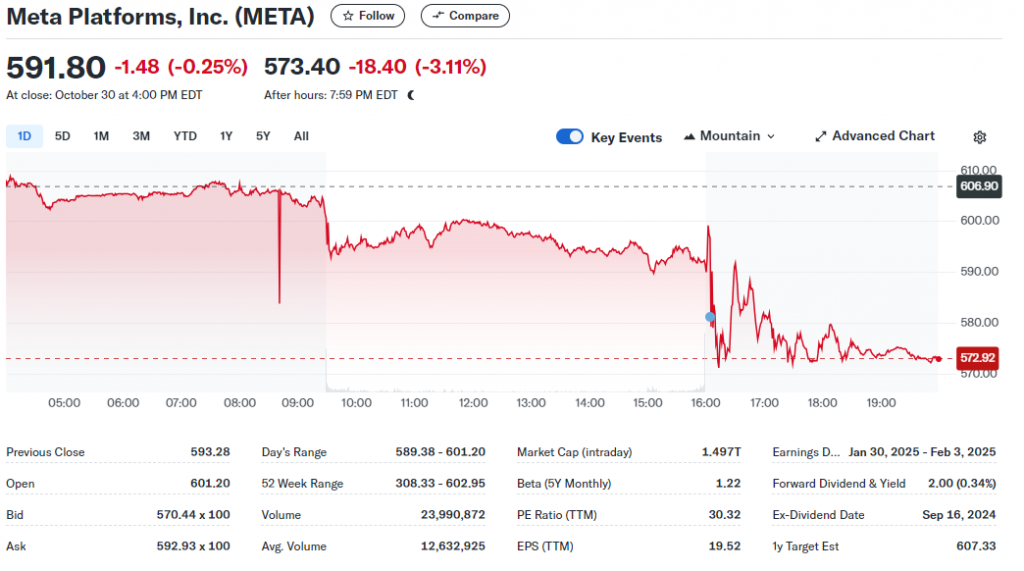Click the star icon in Follow
This screenshot has width=1024, height=571.
tap(348, 16)
